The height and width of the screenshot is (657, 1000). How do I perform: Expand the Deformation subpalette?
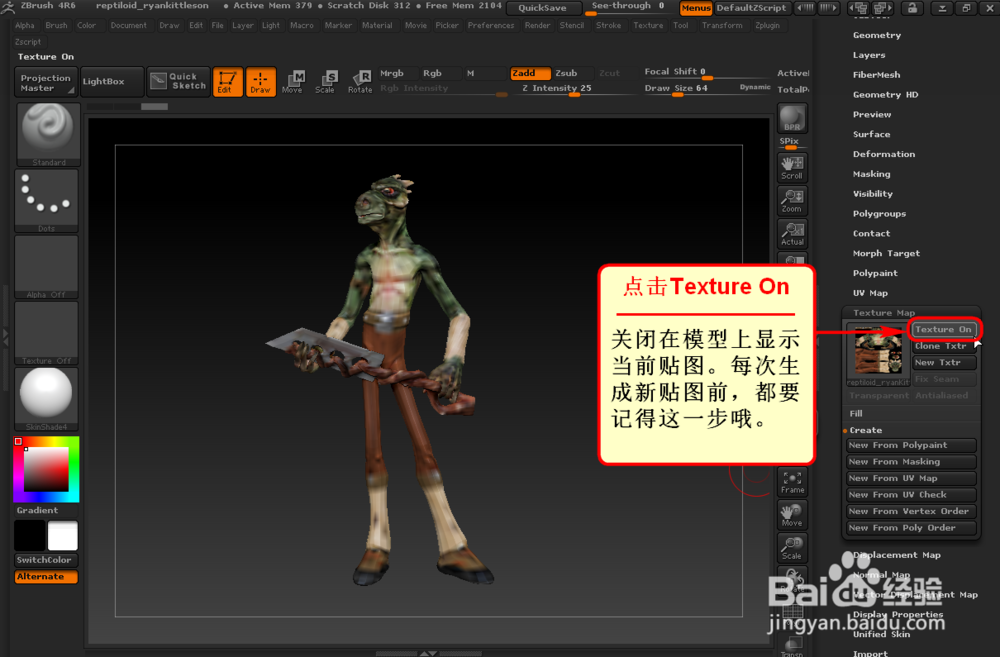pyautogui.click(x=883, y=154)
